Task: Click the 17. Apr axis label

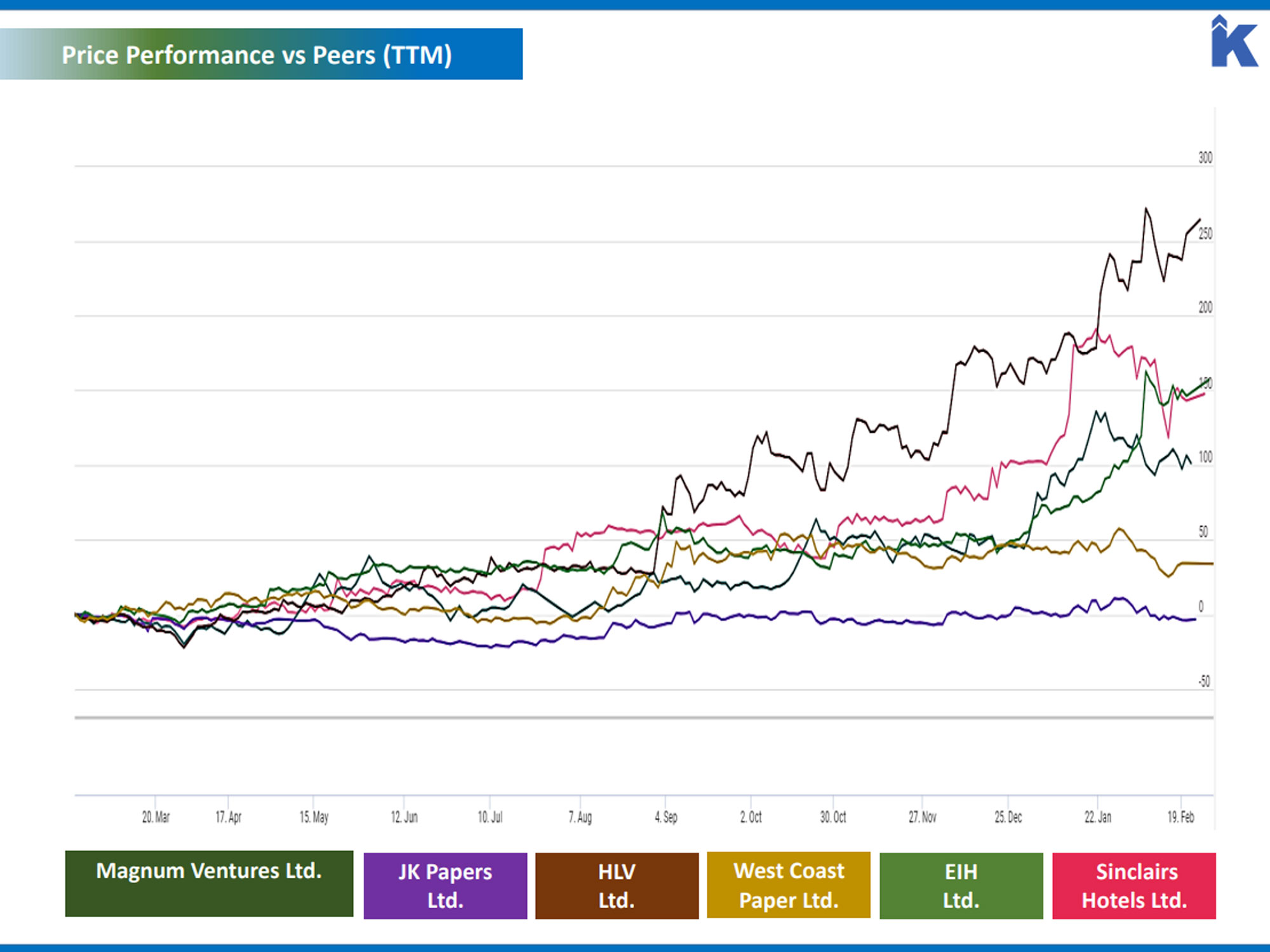Action: click(x=229, y=817)
